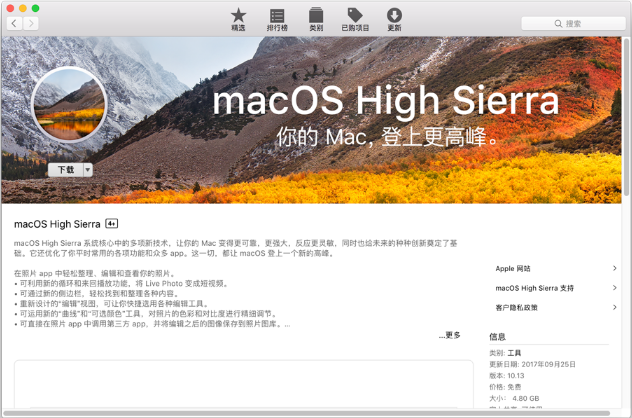Click chevron next to Apple 网站
This screenshot has height=418, width=632.
[x=615, y=268]
